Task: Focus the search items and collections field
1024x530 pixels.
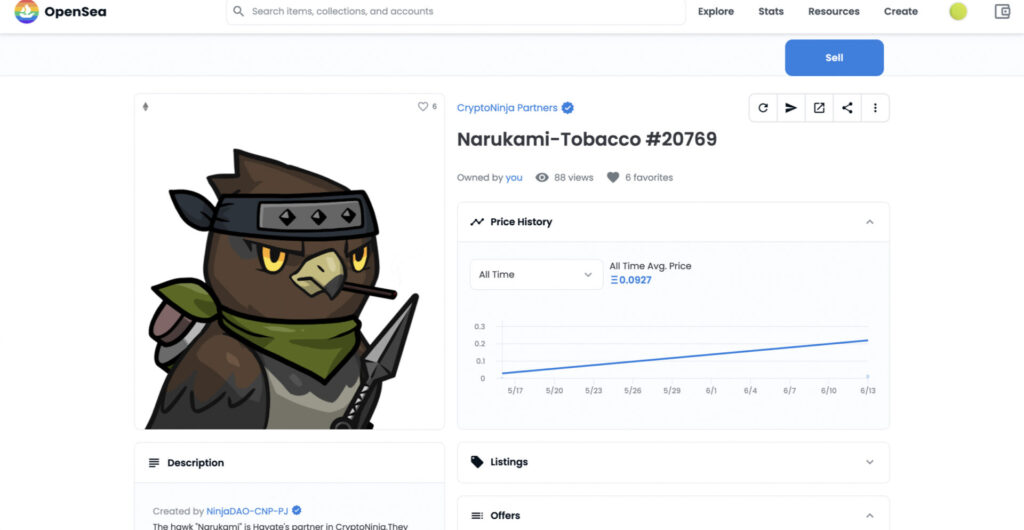Action: point(455,11)
